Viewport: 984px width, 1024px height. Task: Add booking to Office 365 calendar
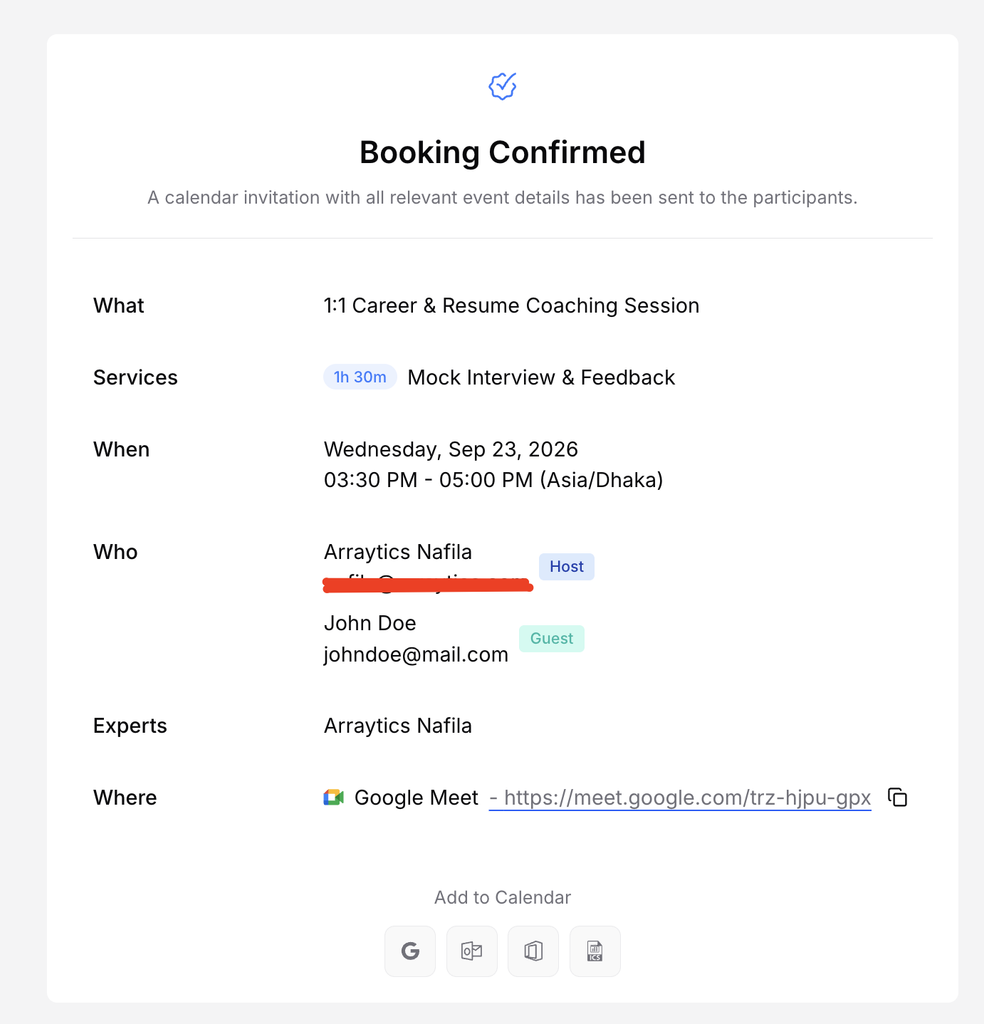(533, 951)
